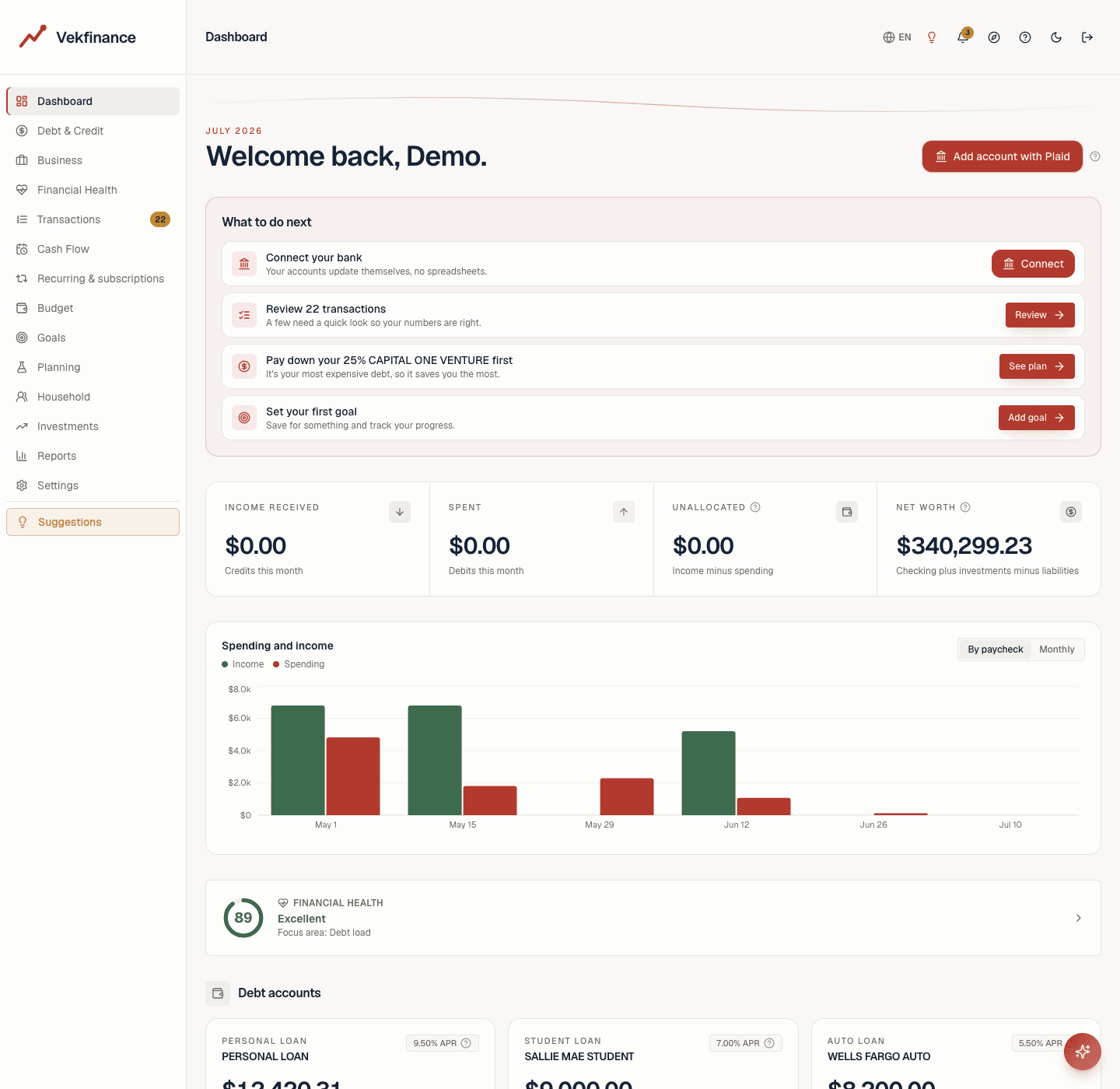Toggle dark mode moon icon
Image resolution: width=1120 pixels, height=1089 pixels.
[x=1056, y=37]
